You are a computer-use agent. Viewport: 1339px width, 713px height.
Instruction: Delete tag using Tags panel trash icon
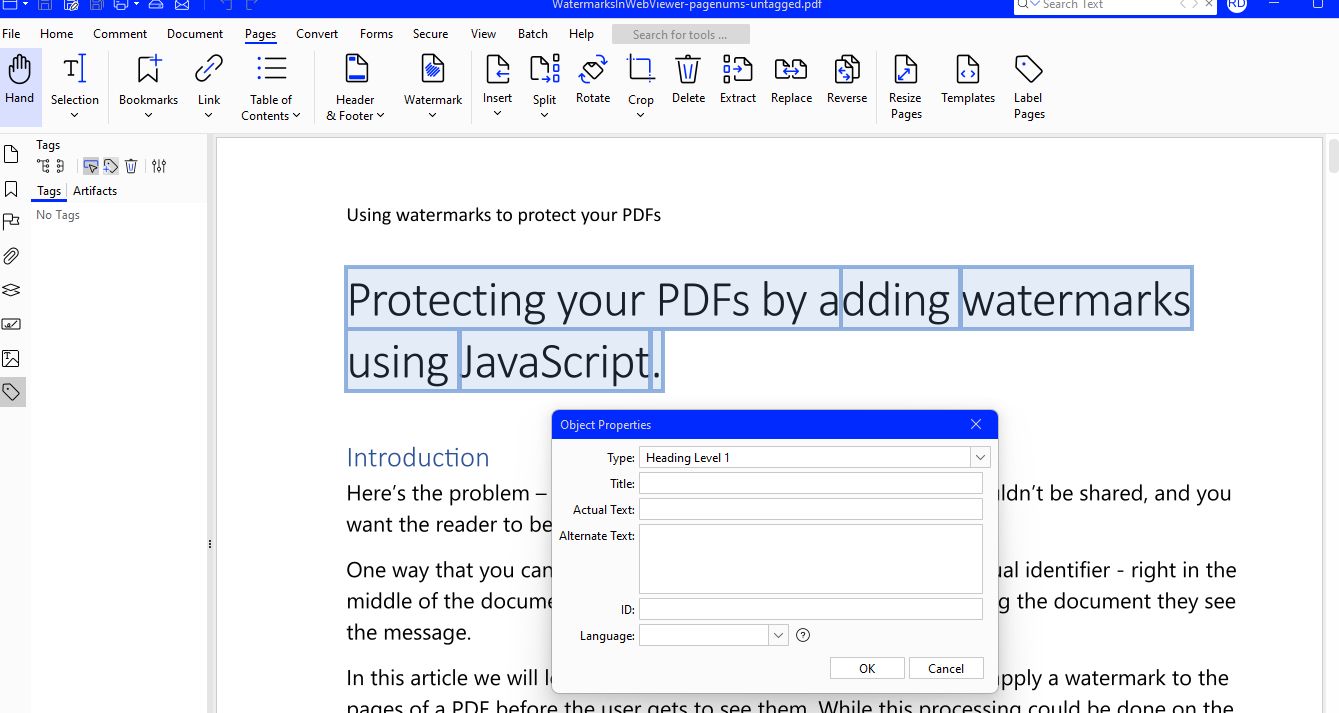coord(131,166)
